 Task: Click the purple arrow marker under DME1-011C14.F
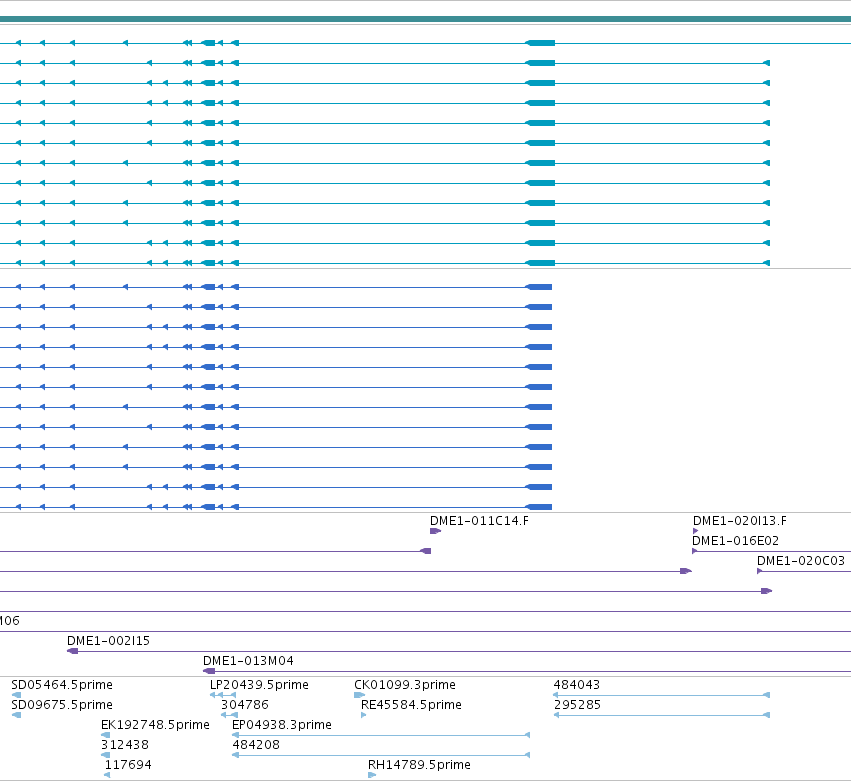[435, 531]
